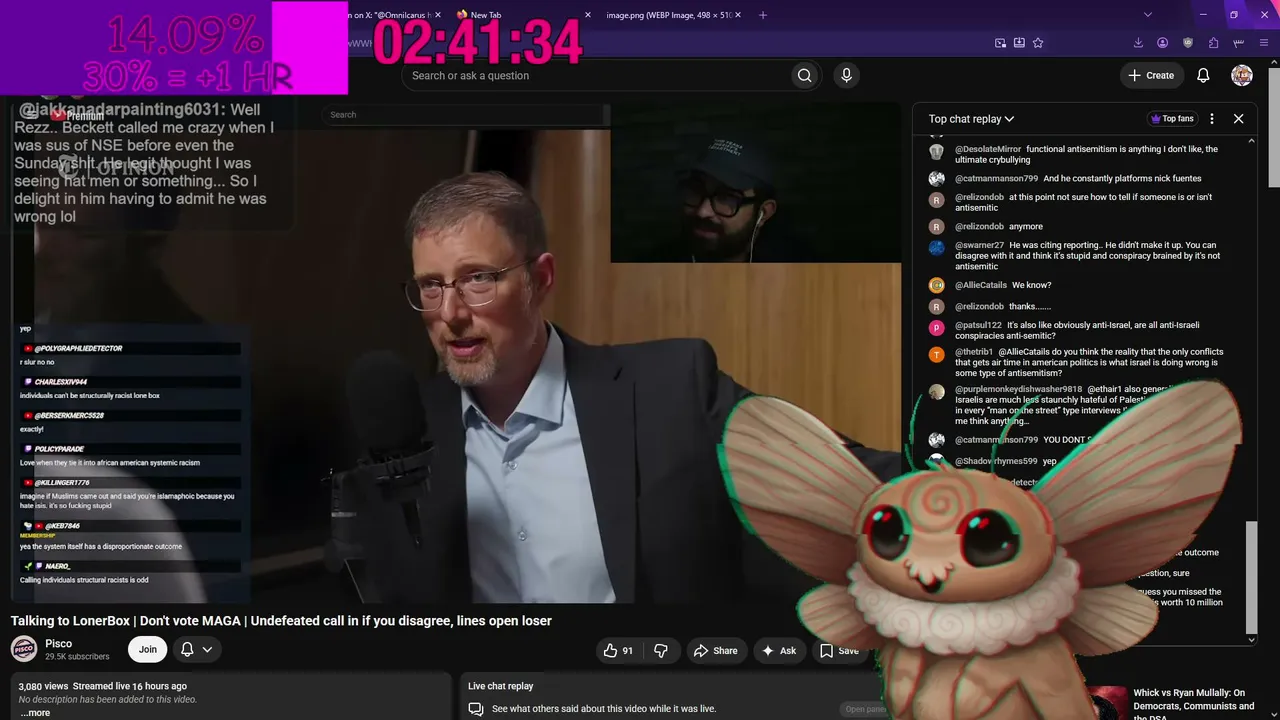Start voice search with the microphone icon

point(846,75)
